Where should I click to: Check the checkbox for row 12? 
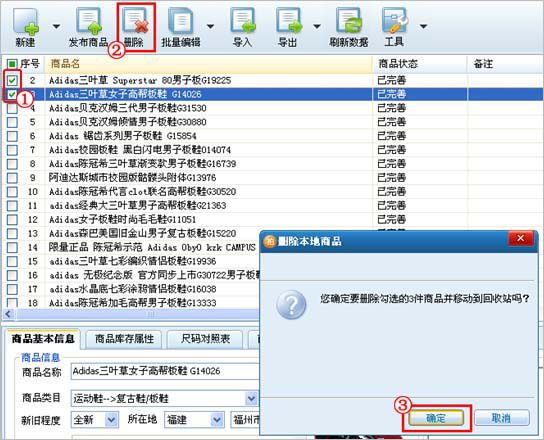coord(12,219)
